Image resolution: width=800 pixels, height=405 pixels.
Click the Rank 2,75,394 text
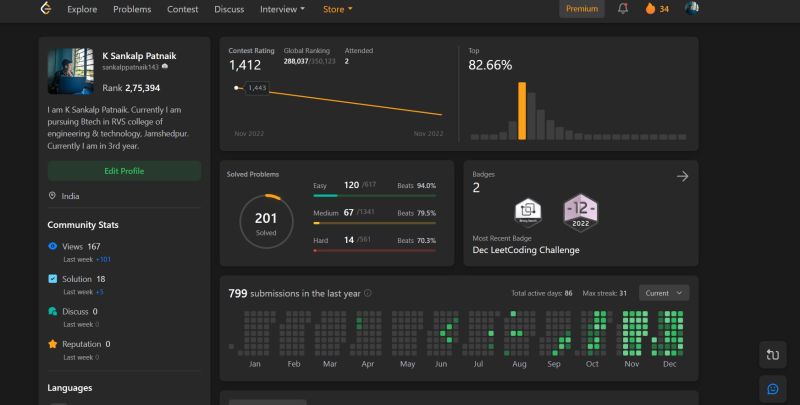pos(131,88)
